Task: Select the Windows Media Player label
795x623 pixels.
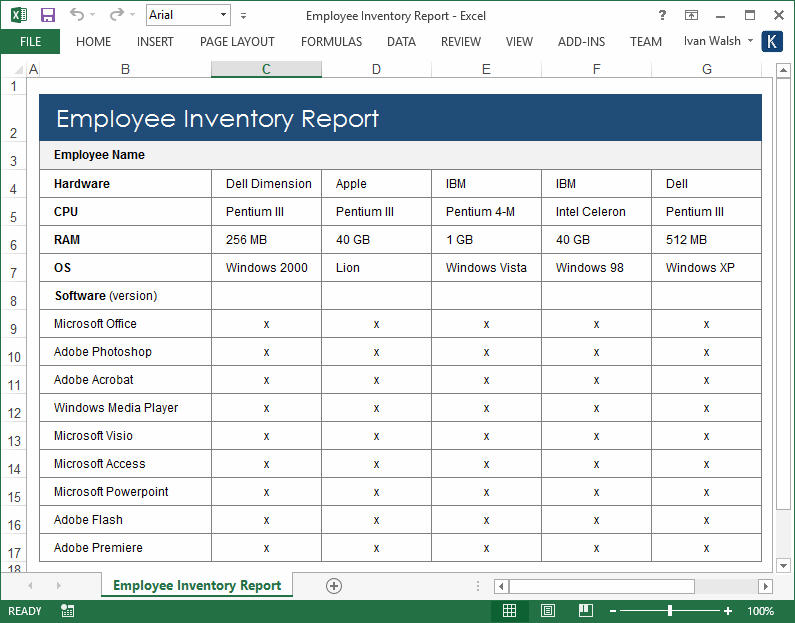Action: coord(125,408)
